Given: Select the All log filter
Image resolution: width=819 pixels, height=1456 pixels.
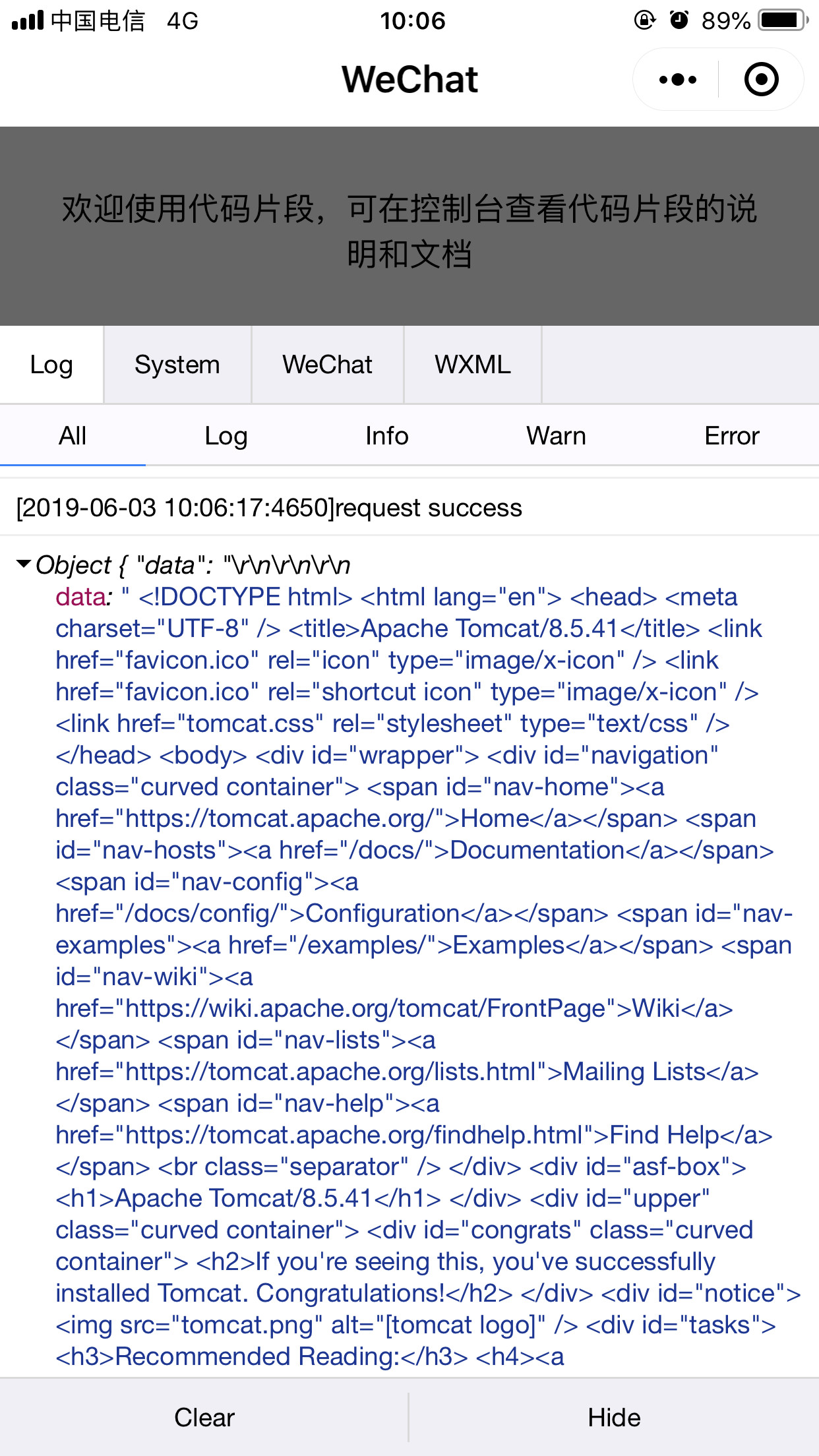Looking at the screenshot, I should (73, 436).
